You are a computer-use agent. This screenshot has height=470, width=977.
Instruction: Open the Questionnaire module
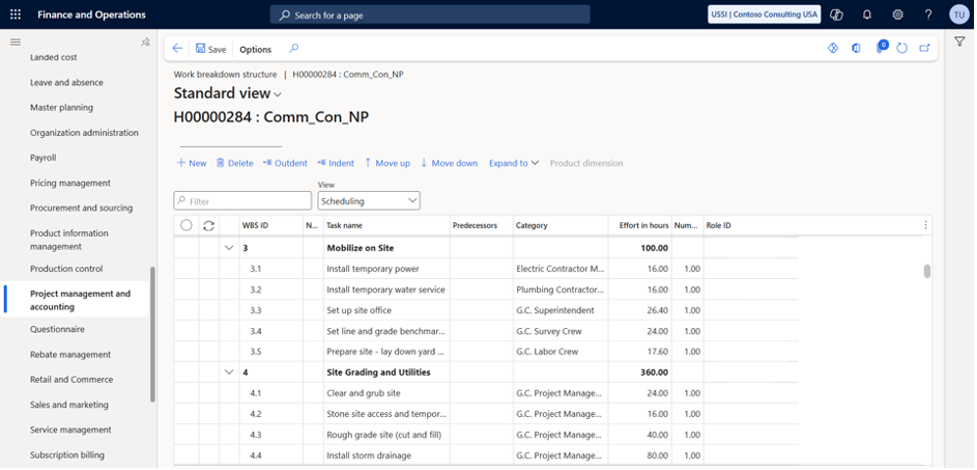tap(57, 329)
